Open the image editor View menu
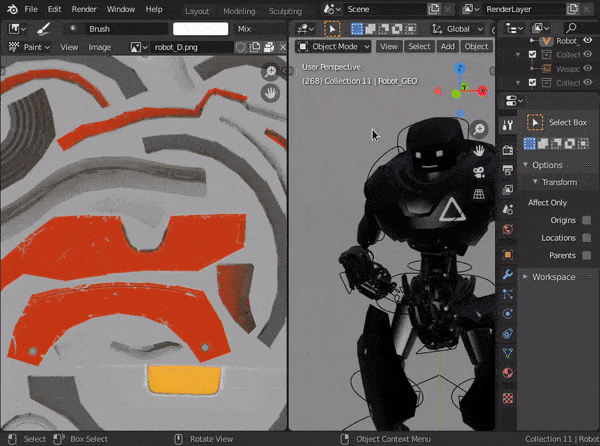600x446 pixels. pyautogui.click(x=69, y=47)
